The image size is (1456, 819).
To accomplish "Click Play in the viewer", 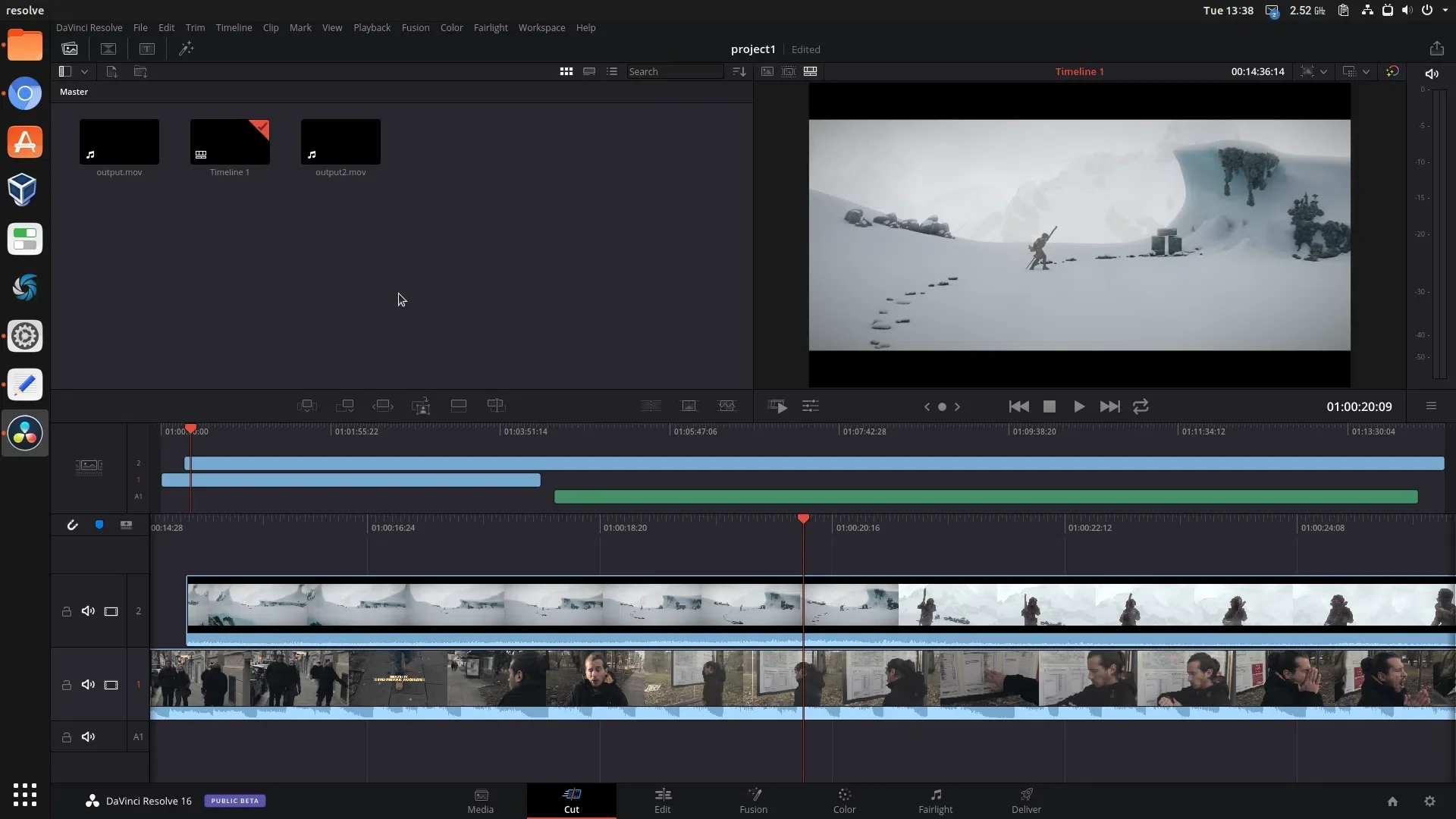I will pos(1078,406).
